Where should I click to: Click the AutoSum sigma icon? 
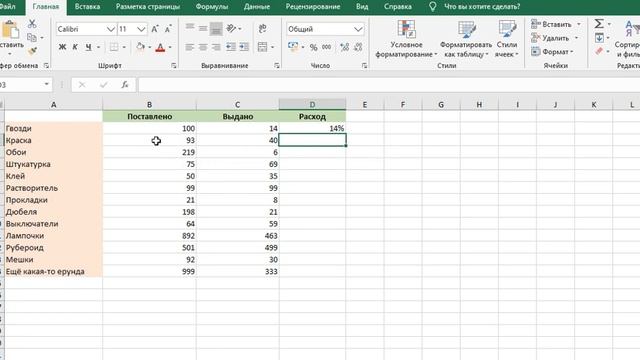[x=599, y=24]
